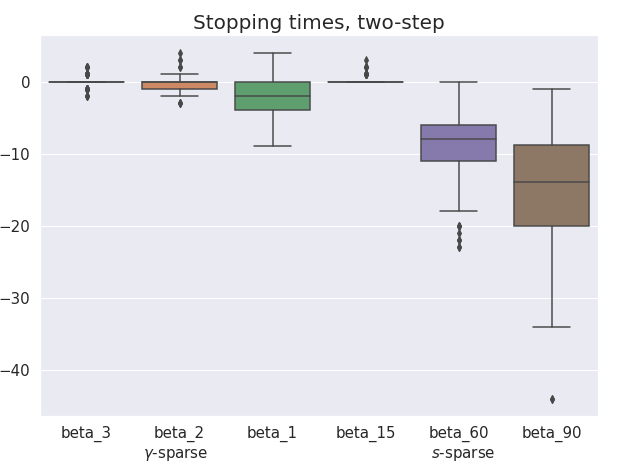620x465 pixels.
Task: Click the beta_15 x-axis label
Action: click(365, 433)
